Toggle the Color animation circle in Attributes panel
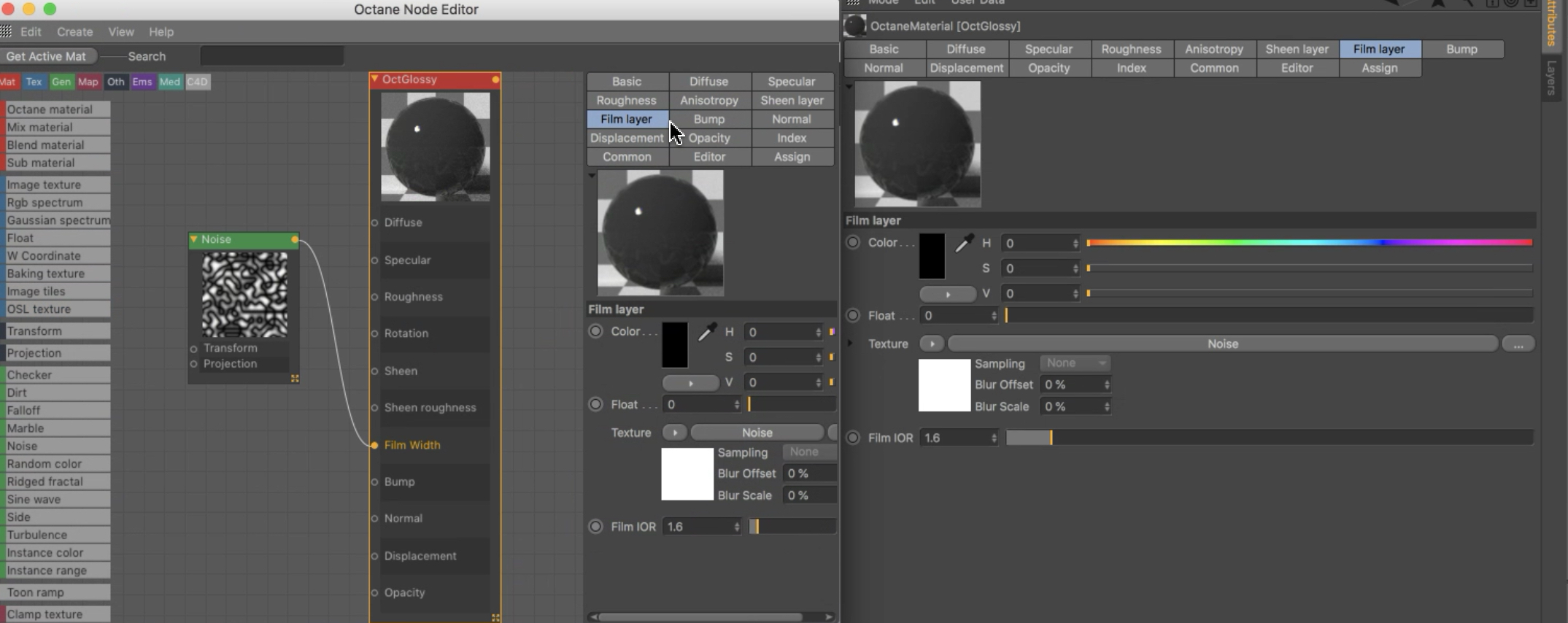 (853, 243)
